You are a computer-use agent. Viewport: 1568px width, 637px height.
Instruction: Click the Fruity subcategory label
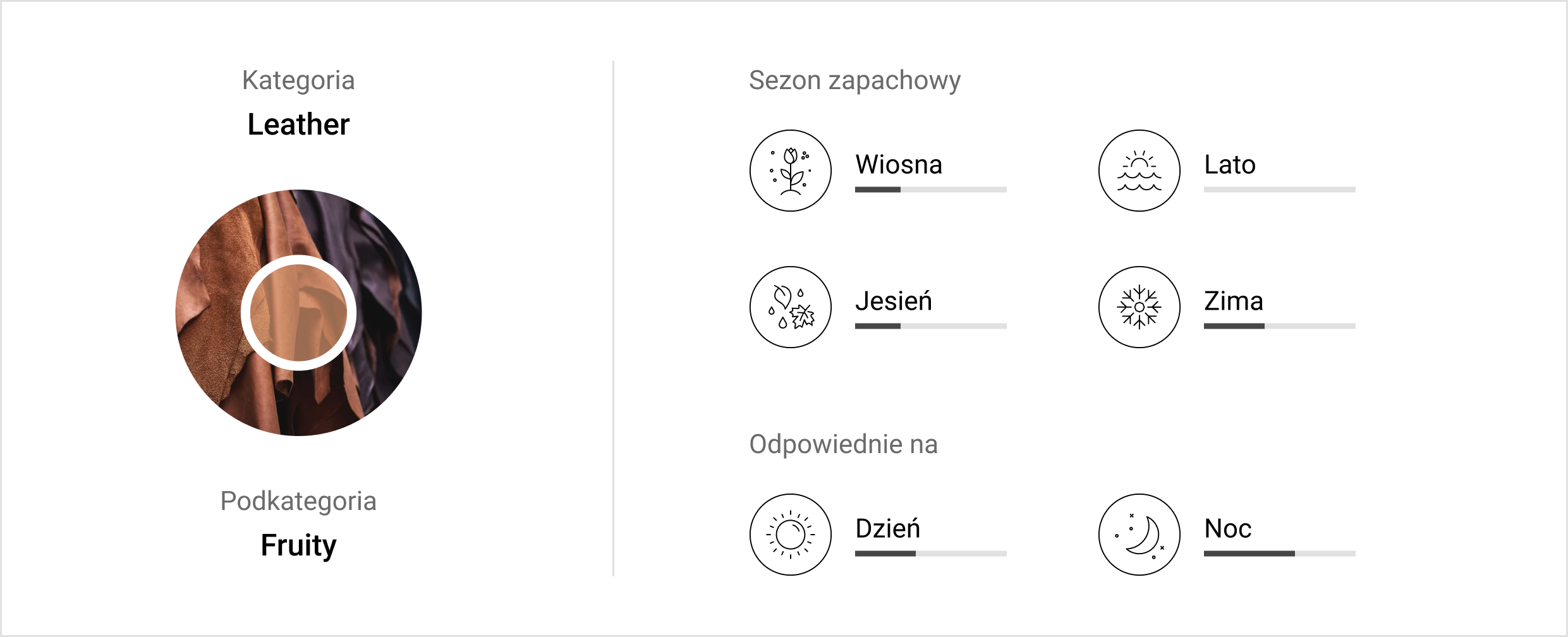pyautogui.click(x=298, y=545)
